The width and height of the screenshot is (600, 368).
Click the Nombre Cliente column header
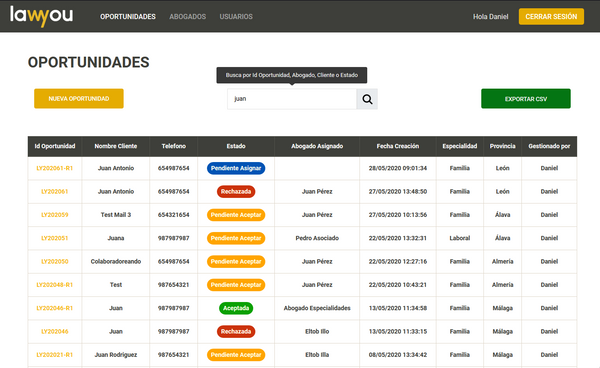[116, 146]
